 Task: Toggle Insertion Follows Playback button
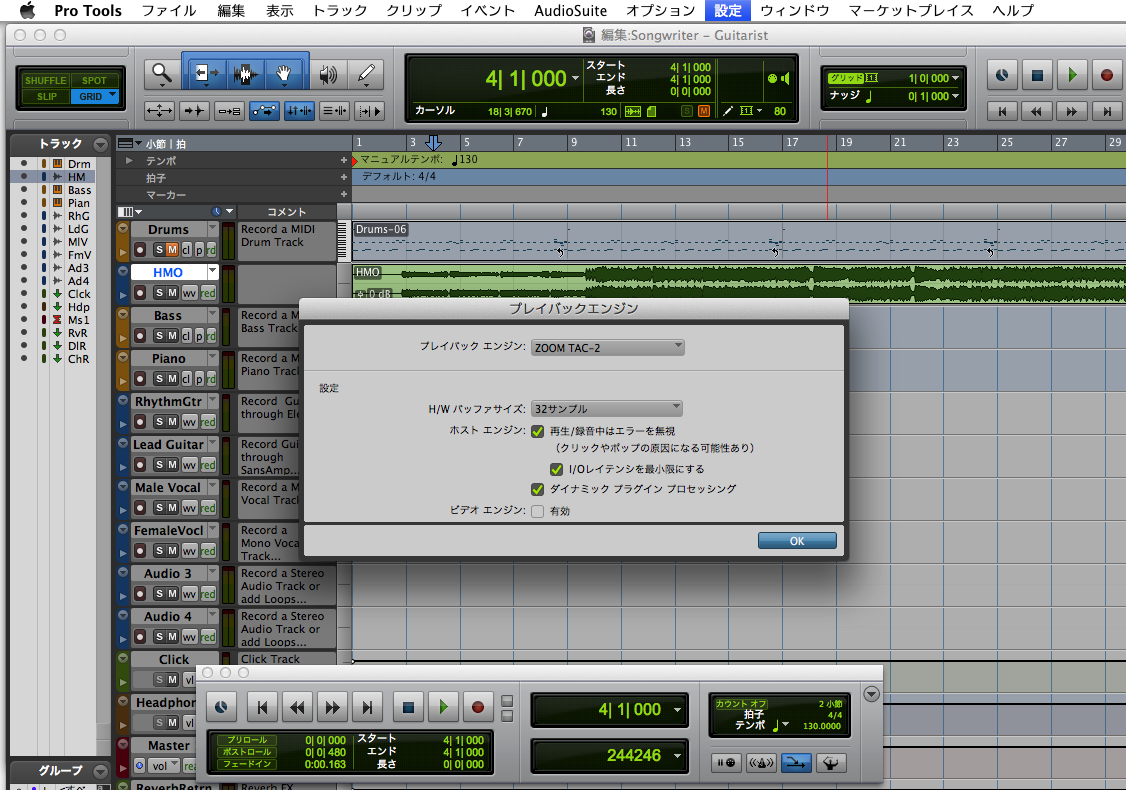[370, 111]
